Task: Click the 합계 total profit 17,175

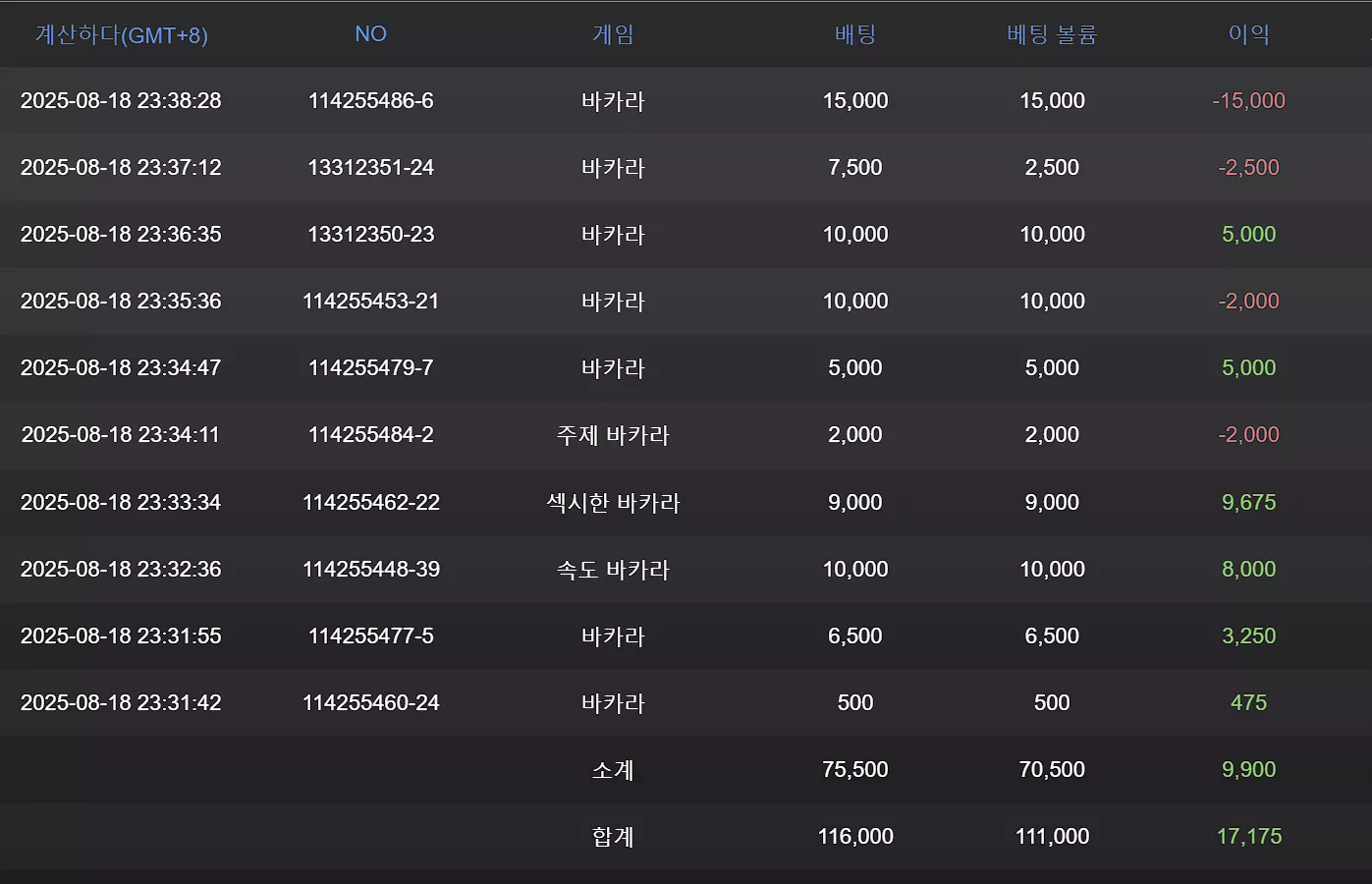Action: coord(1248,836)
